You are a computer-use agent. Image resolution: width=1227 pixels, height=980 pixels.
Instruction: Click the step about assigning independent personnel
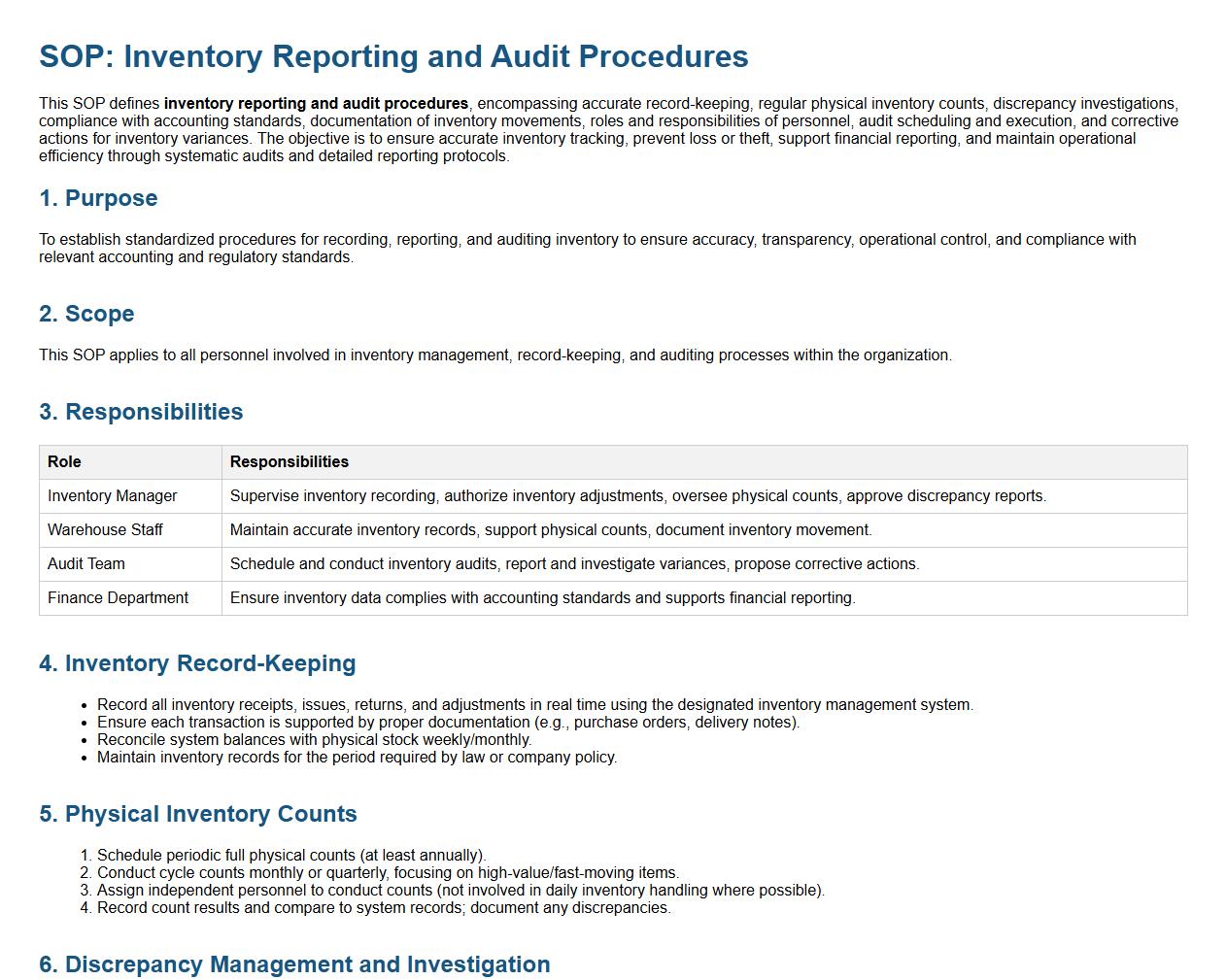(x=460, y=891)
